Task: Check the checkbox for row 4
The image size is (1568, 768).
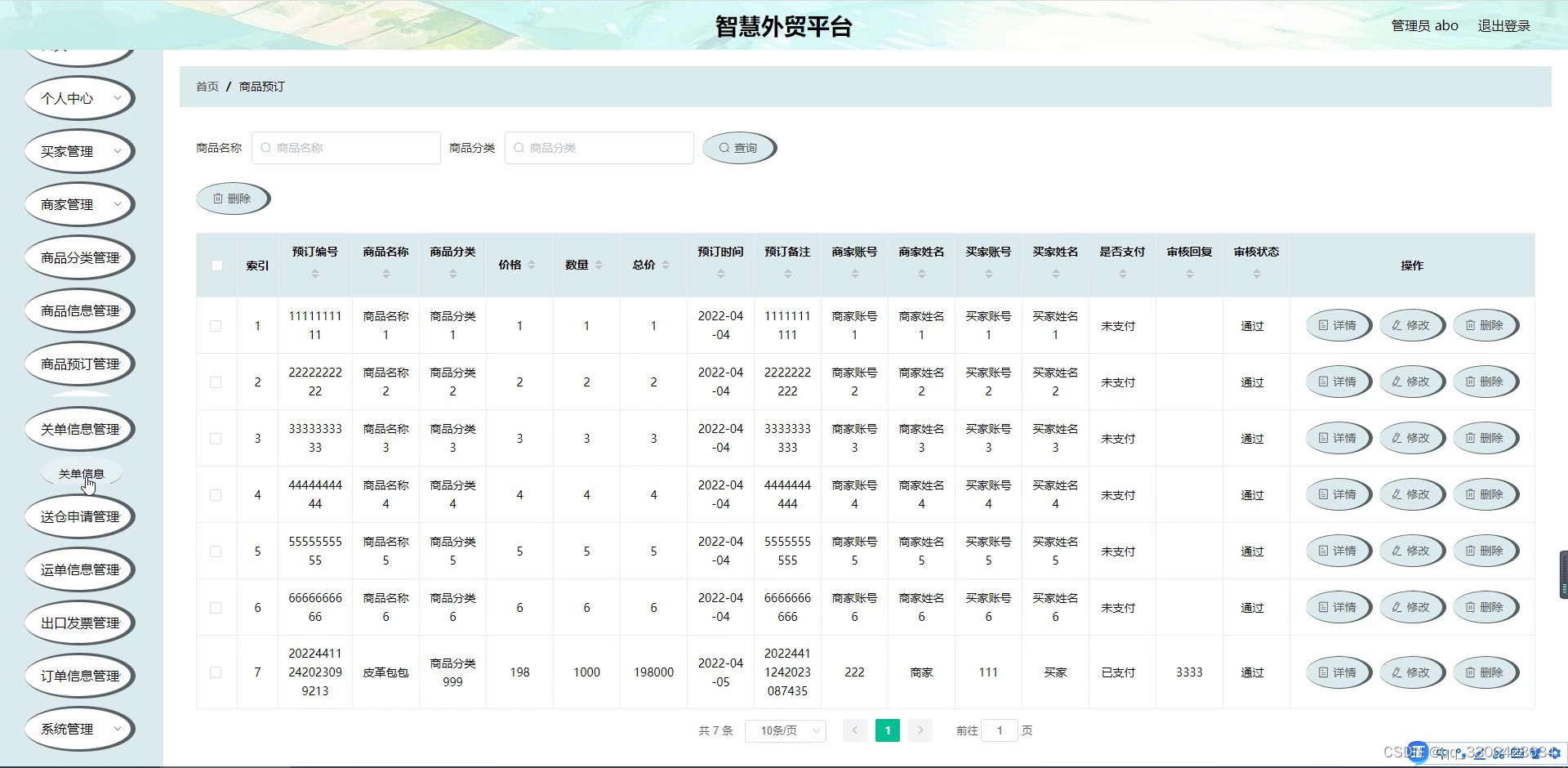Action: click(x=216, y=495)
